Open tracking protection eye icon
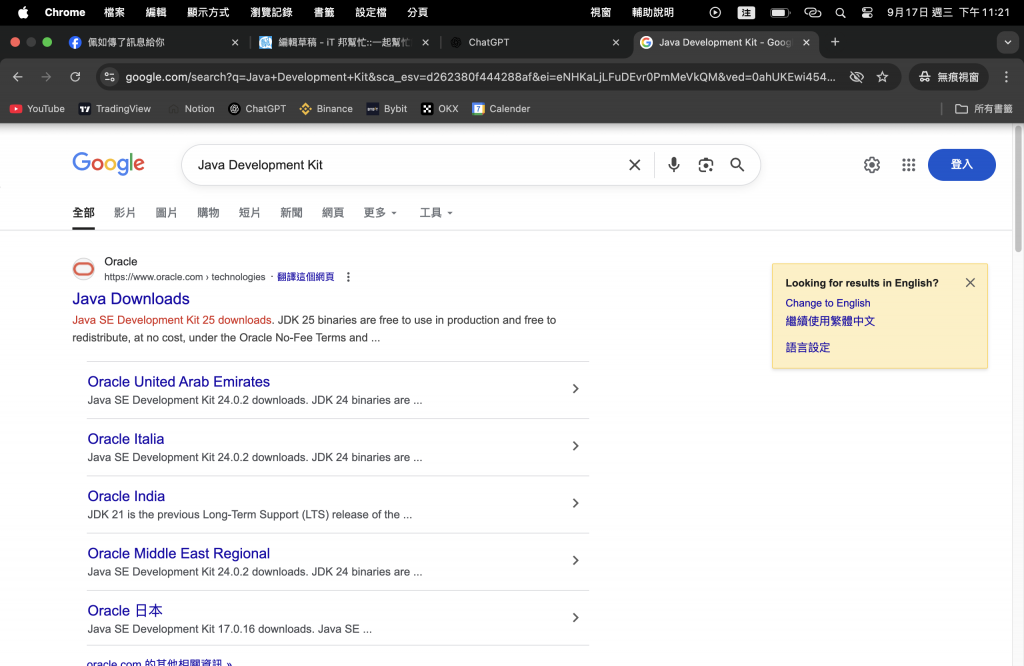Image resolution: width=1024 pixels, height=666 pixels. [x=856, y=77]
